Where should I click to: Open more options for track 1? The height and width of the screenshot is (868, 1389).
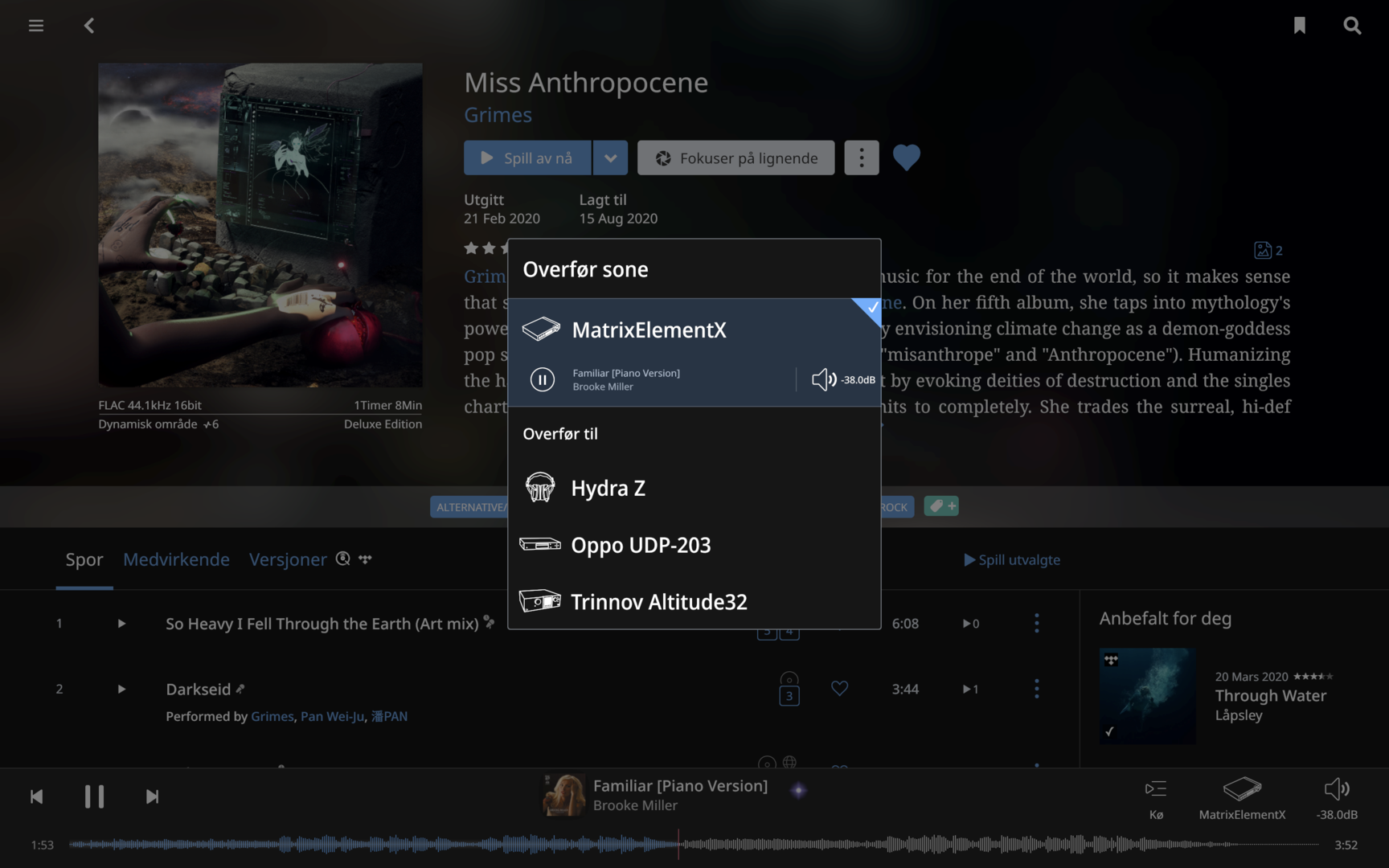pyautogui.click(x=1037, y=623)
